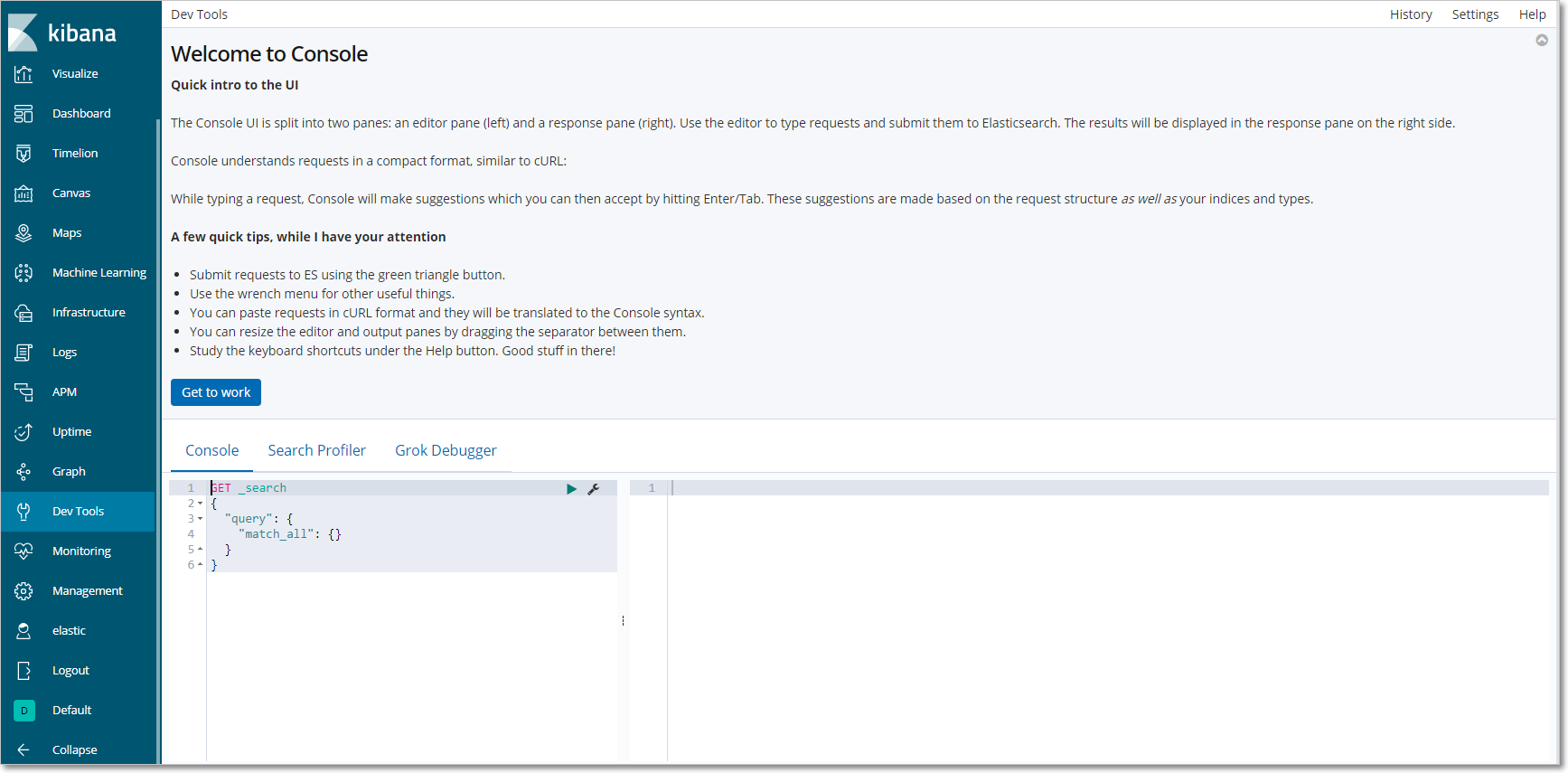Open the Help menu
Image resolution: width=1568 pixels, height=773 pixels.
pyautogui.click(x=1532, y=14)
